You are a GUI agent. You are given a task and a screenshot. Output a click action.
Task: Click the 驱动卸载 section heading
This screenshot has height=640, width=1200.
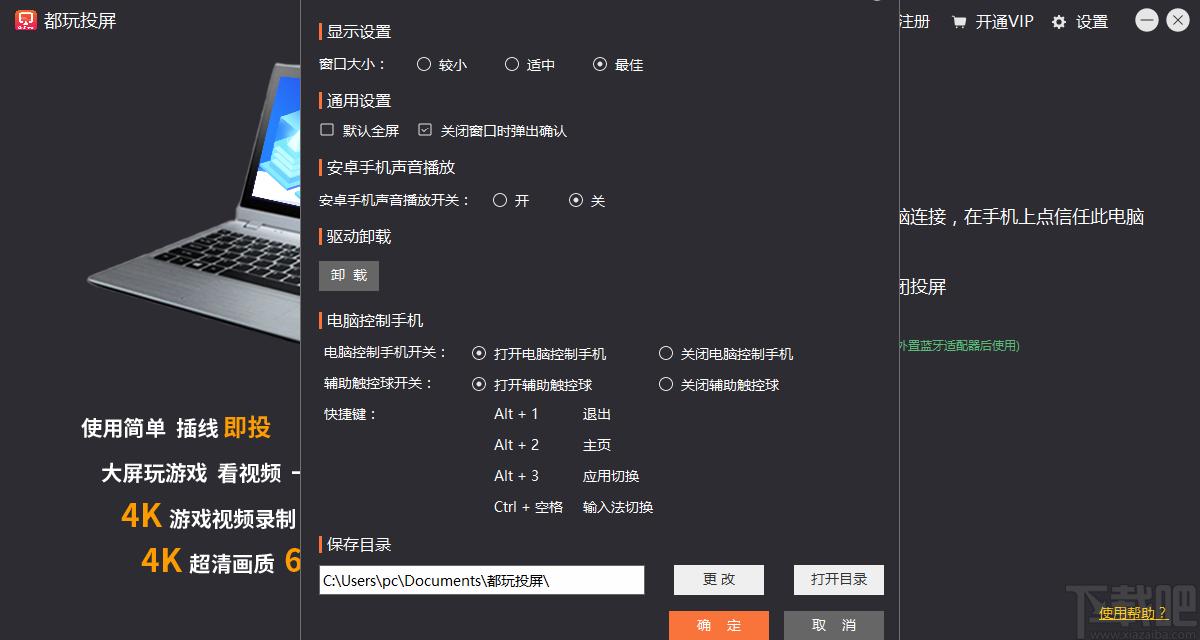[x=359, y=237]
